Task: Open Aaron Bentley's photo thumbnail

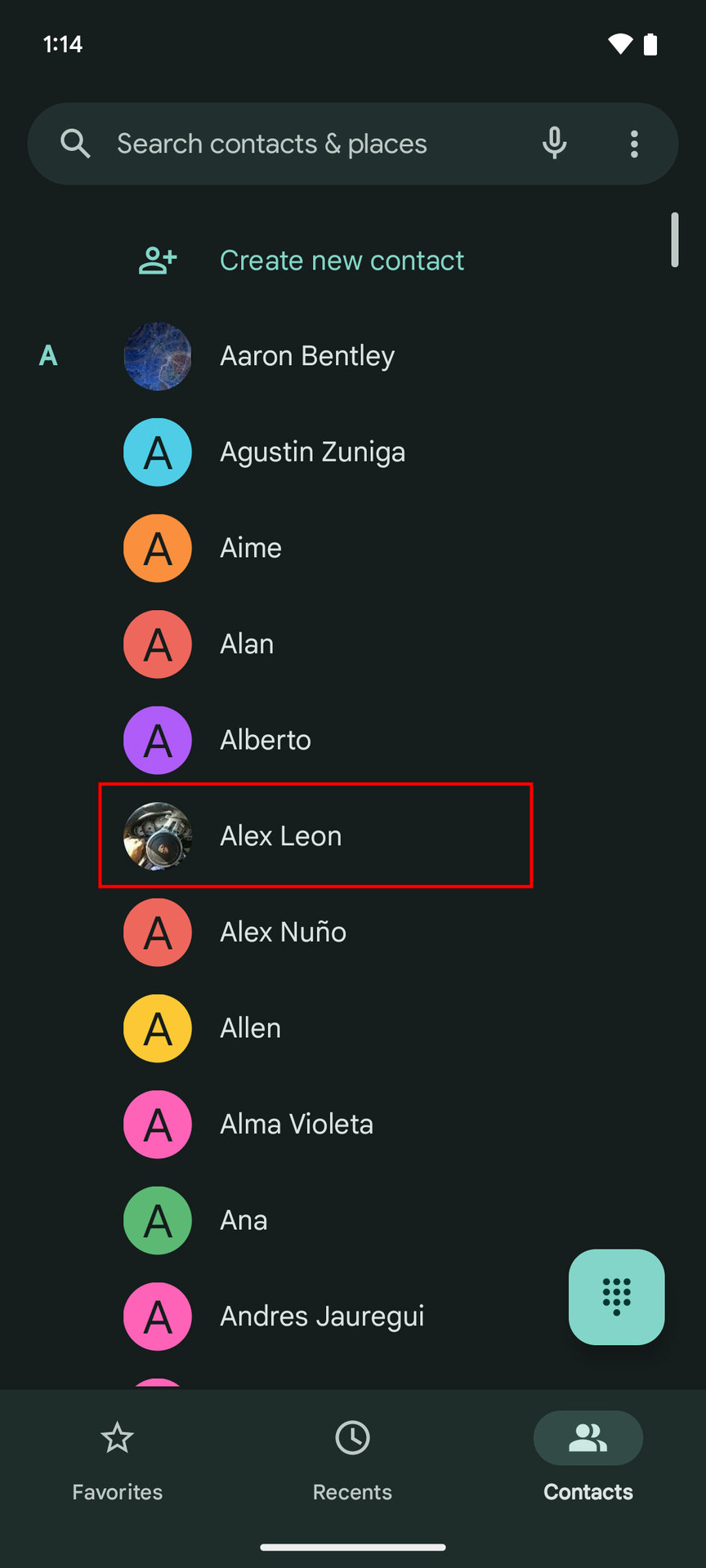Action: coord(158,356)
